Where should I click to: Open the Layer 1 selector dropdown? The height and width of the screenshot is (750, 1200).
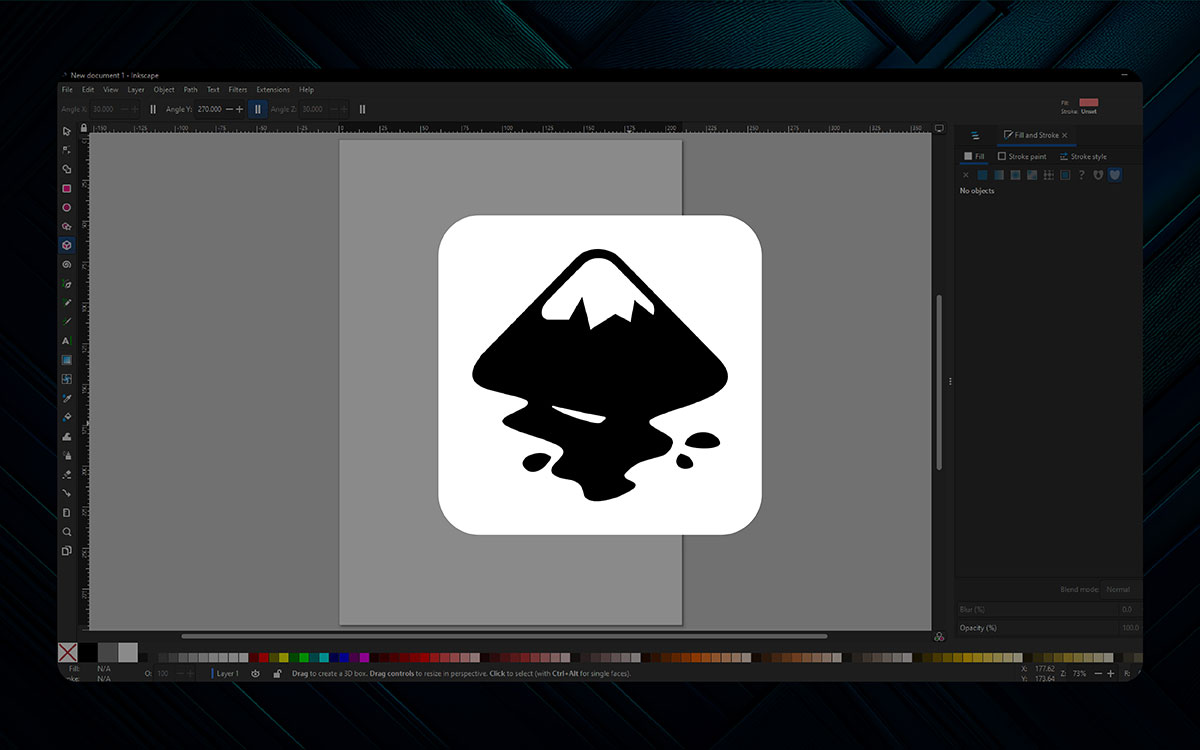pyautogui.click(x=225, y=674)
